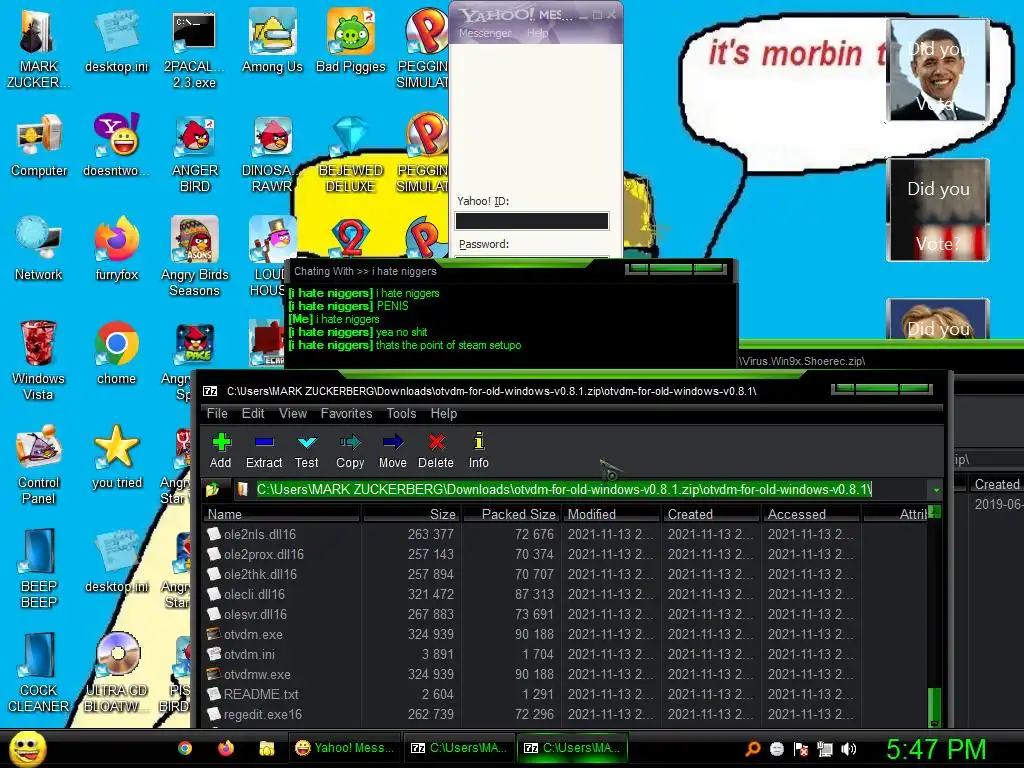
Task: Open the 7-Zip Help menu
Action: (x=443, y=413)
